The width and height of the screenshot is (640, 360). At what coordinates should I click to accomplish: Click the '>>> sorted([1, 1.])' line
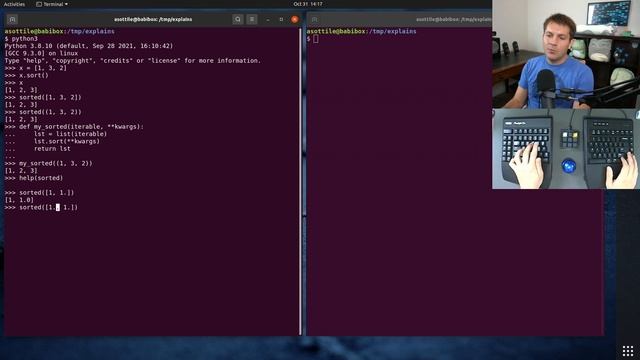point(39,193)
